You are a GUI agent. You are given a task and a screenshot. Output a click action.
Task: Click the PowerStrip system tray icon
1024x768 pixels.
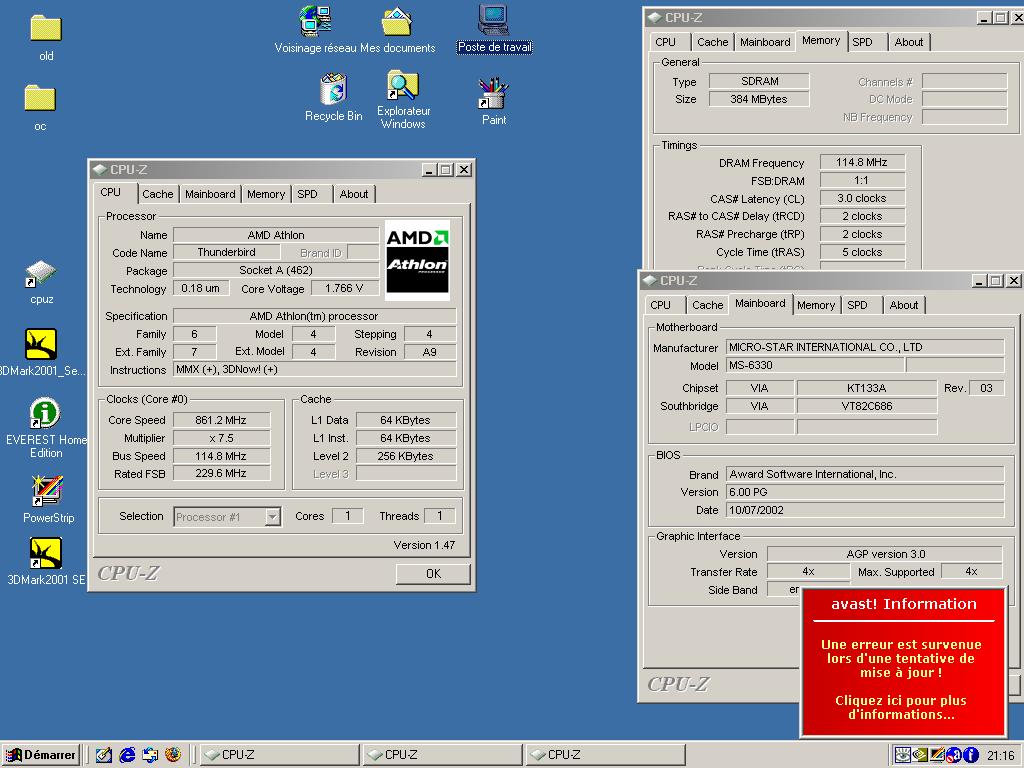[936, 755]
